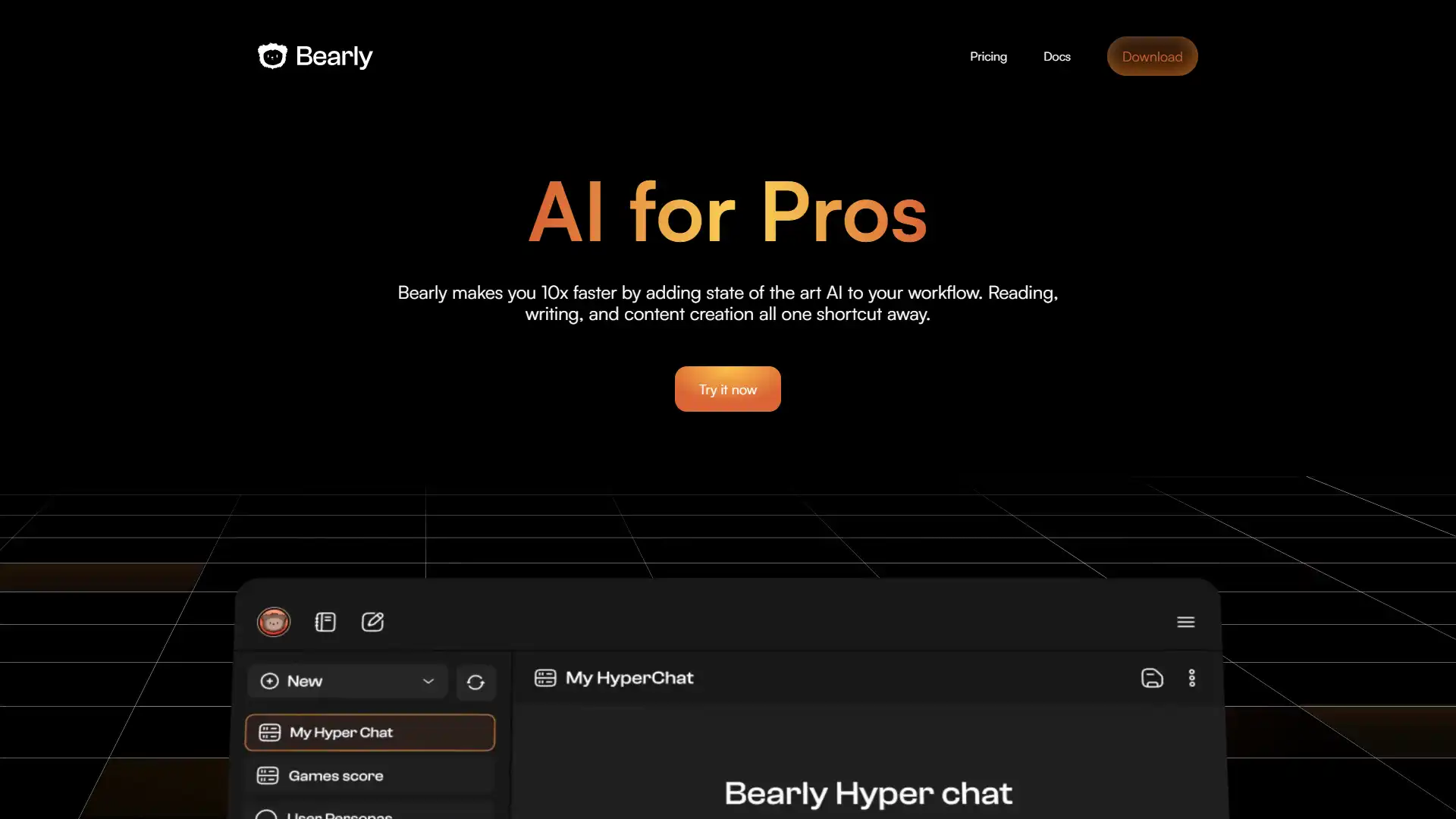Expand the New dropdown selector

428,681
